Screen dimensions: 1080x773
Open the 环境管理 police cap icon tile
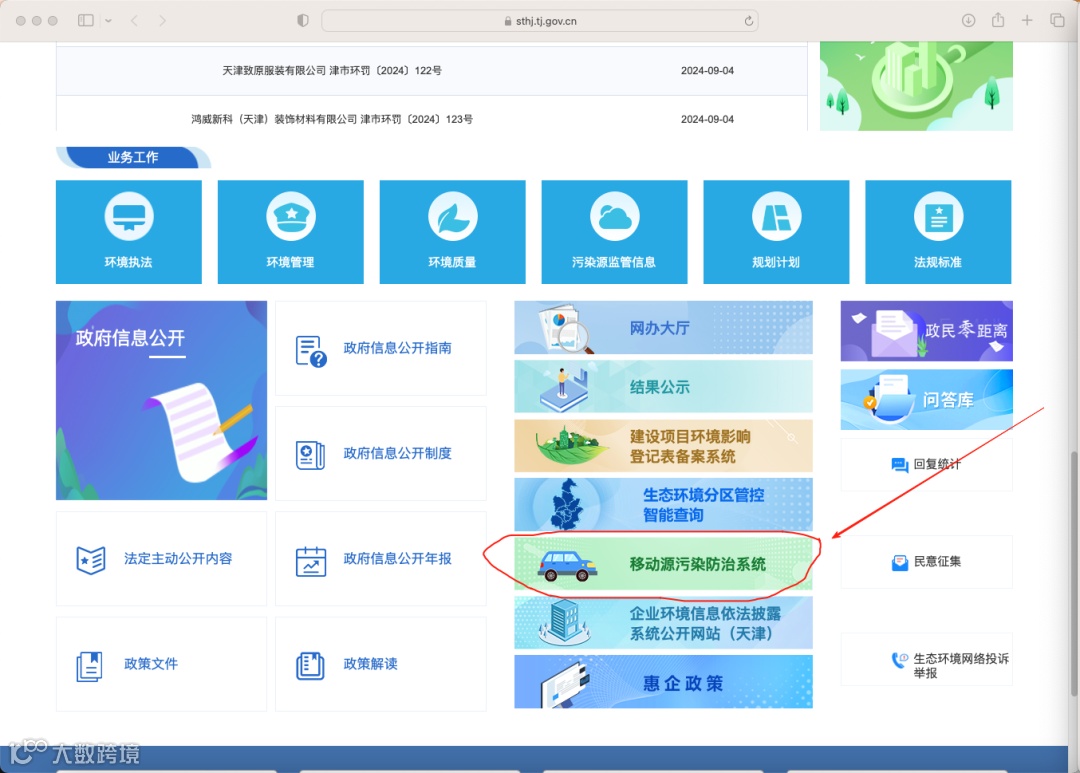tap(291, 231)
